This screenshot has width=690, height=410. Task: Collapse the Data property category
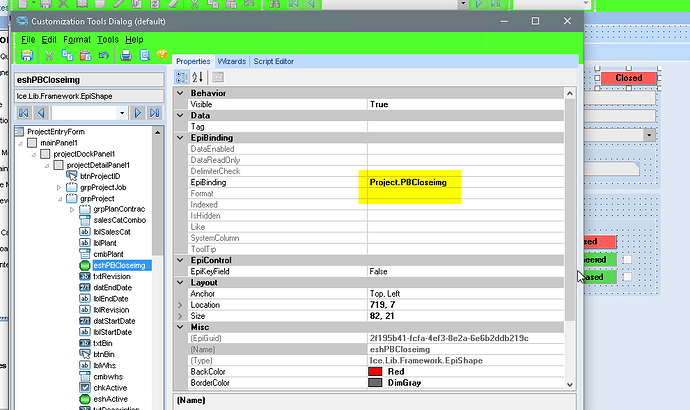pyautogui.click(x=180, y=115)
